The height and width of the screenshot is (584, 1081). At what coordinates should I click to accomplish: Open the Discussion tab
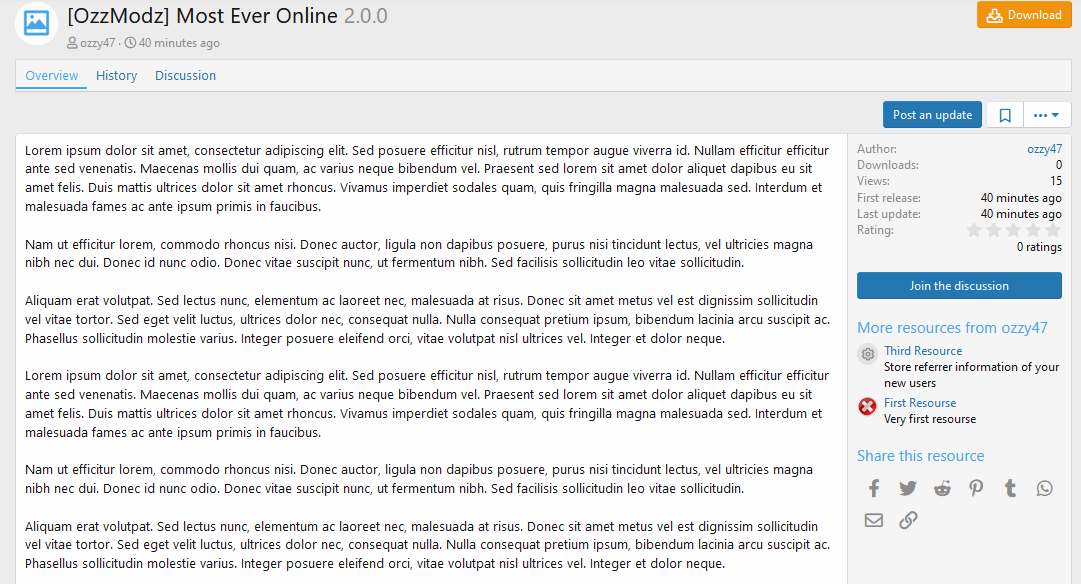[x=185, y=76]
